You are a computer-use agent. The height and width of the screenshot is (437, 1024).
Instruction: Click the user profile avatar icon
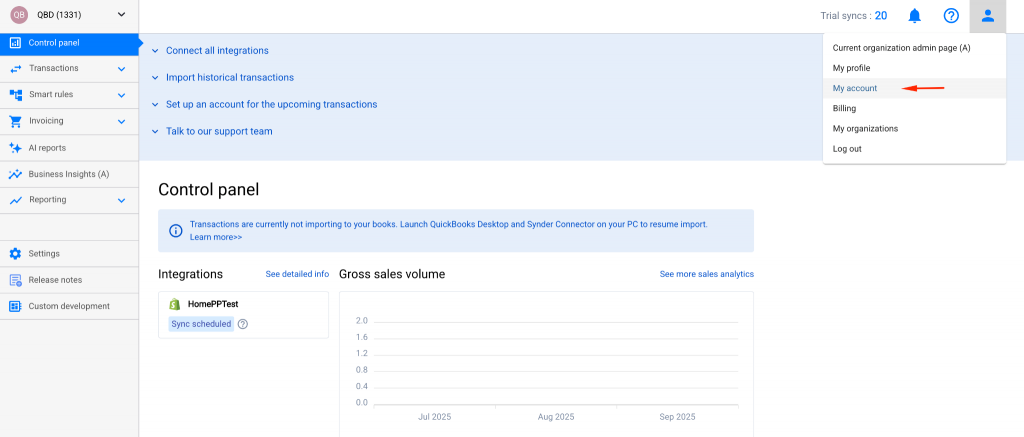point(987,16)
